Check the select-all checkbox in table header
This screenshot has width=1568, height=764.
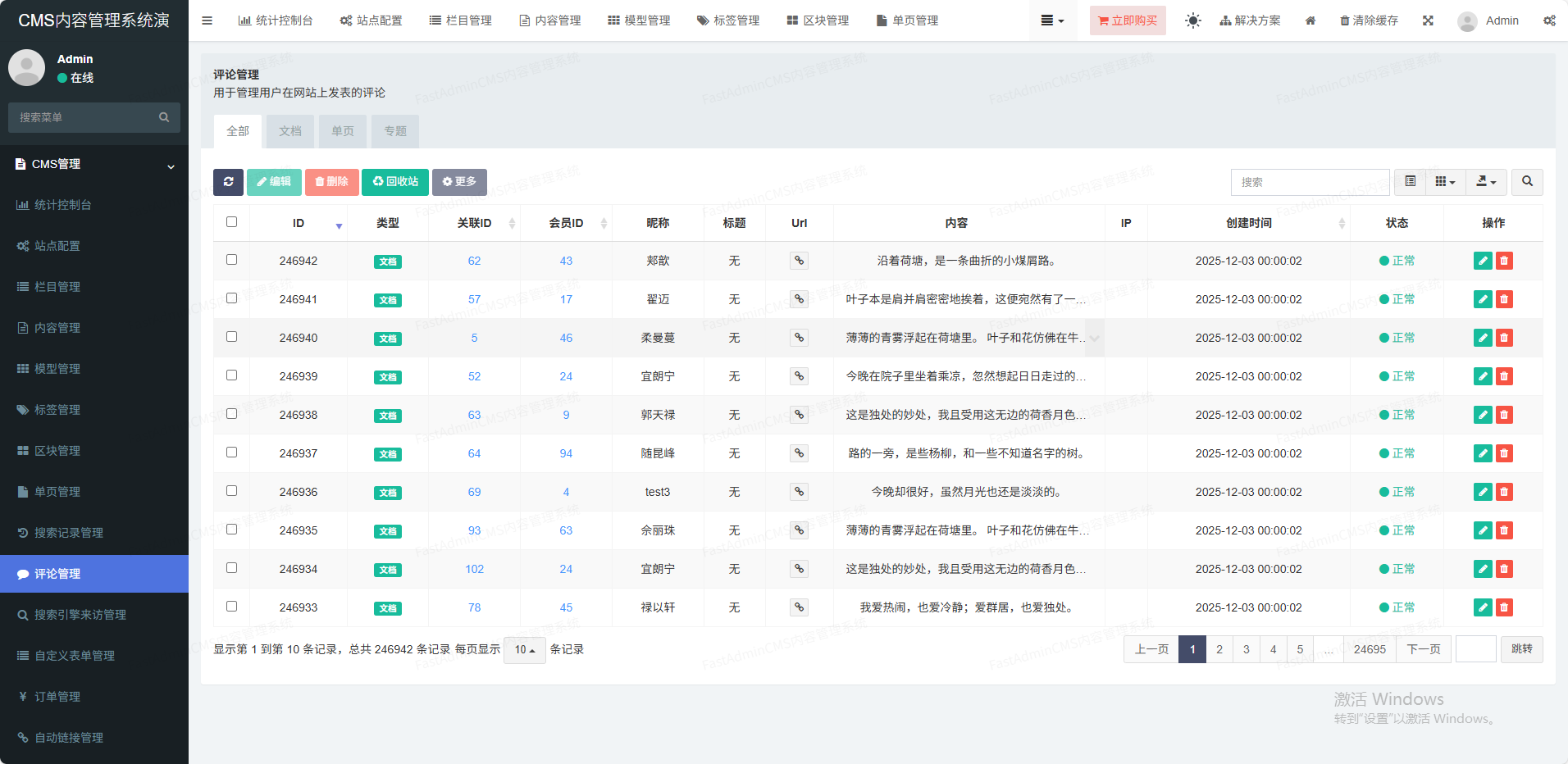tap(232, 222)
